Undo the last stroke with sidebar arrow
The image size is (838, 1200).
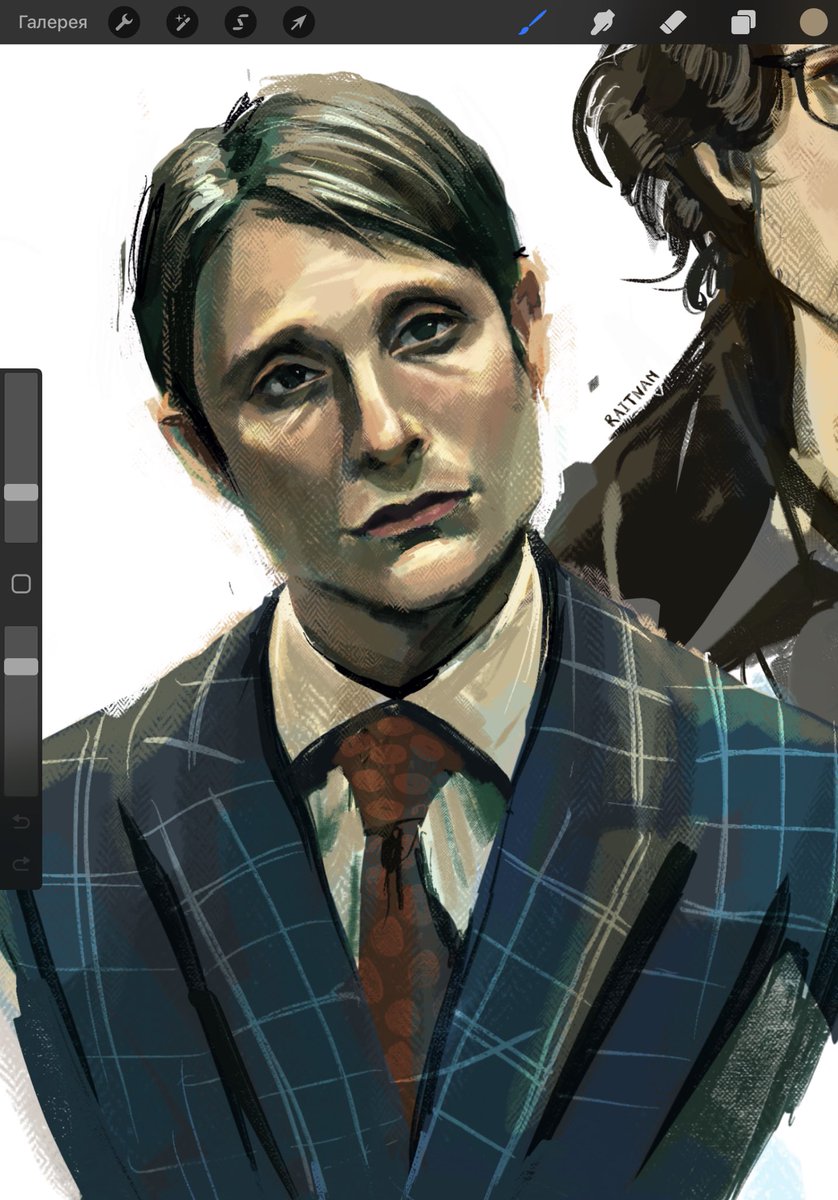(x=21, y=822)
